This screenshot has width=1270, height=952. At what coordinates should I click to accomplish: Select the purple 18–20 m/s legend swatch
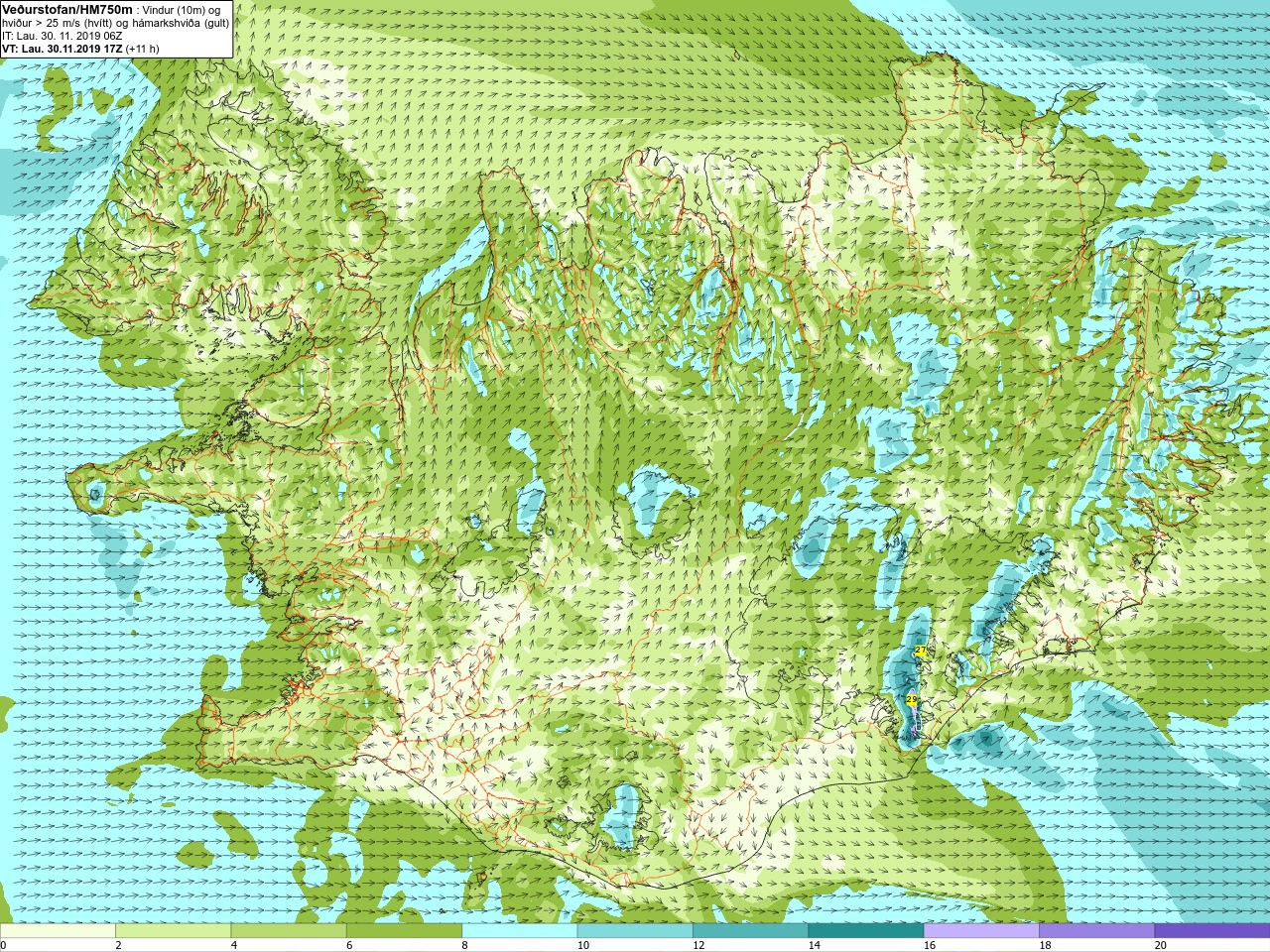[x=1096, y=931]
